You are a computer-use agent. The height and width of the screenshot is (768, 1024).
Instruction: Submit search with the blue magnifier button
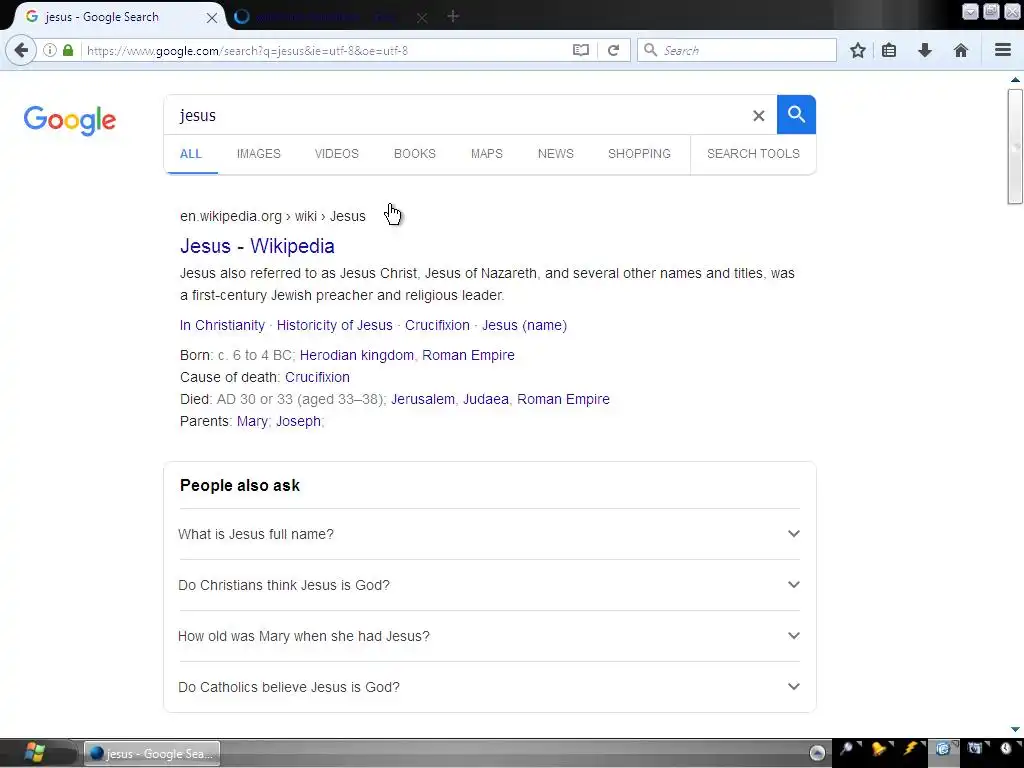796,114
